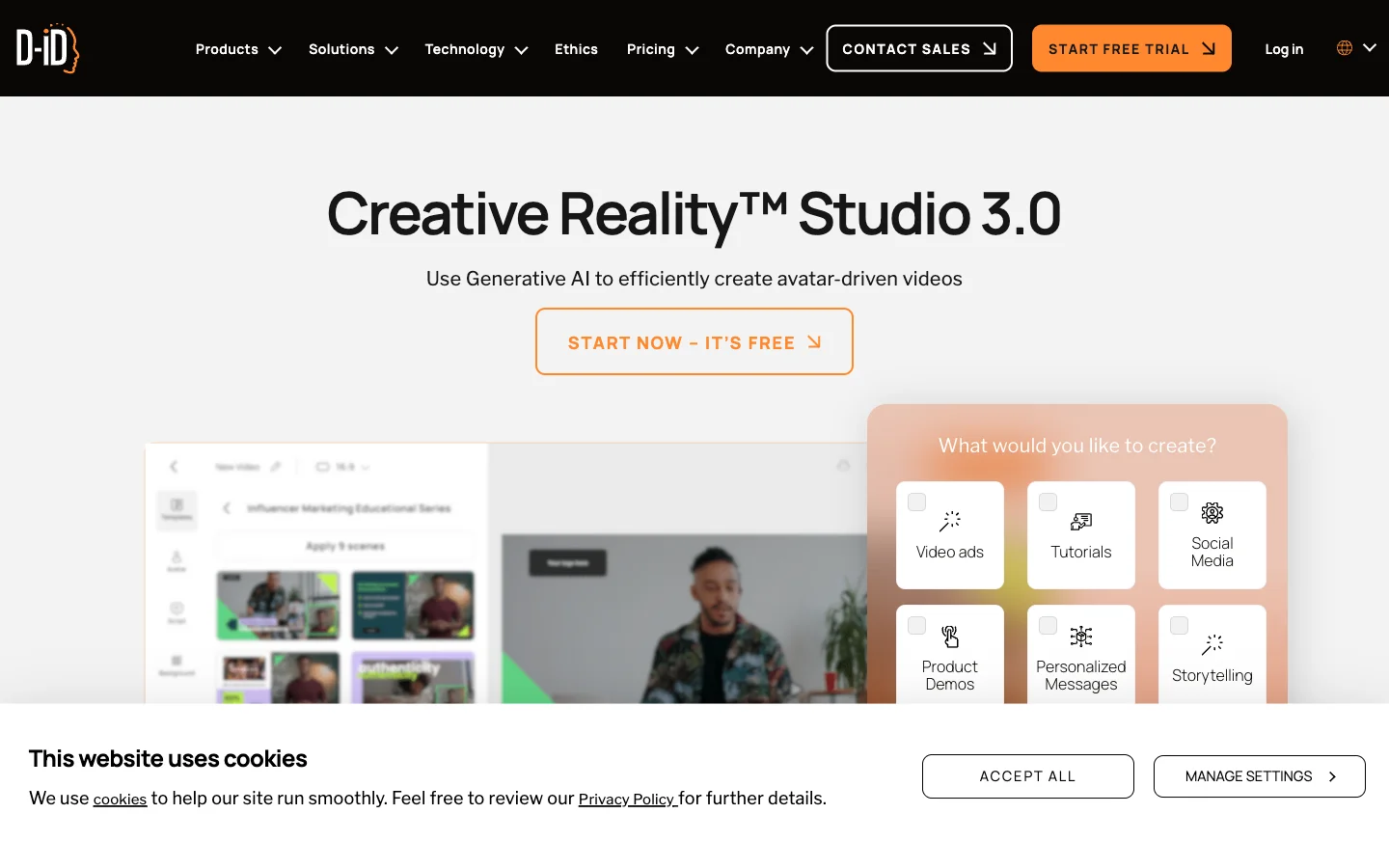Image resolution: width=1389 pixels, height=868 pixels.
Task: Click the templates icon in the studio sidebar
Action: tap(177, 504)
